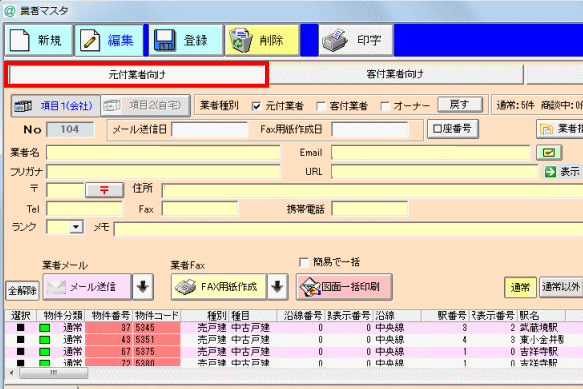Viewport: 583px width, 389px height.
Task: Click the Email input field
Action: pos(431,152)
